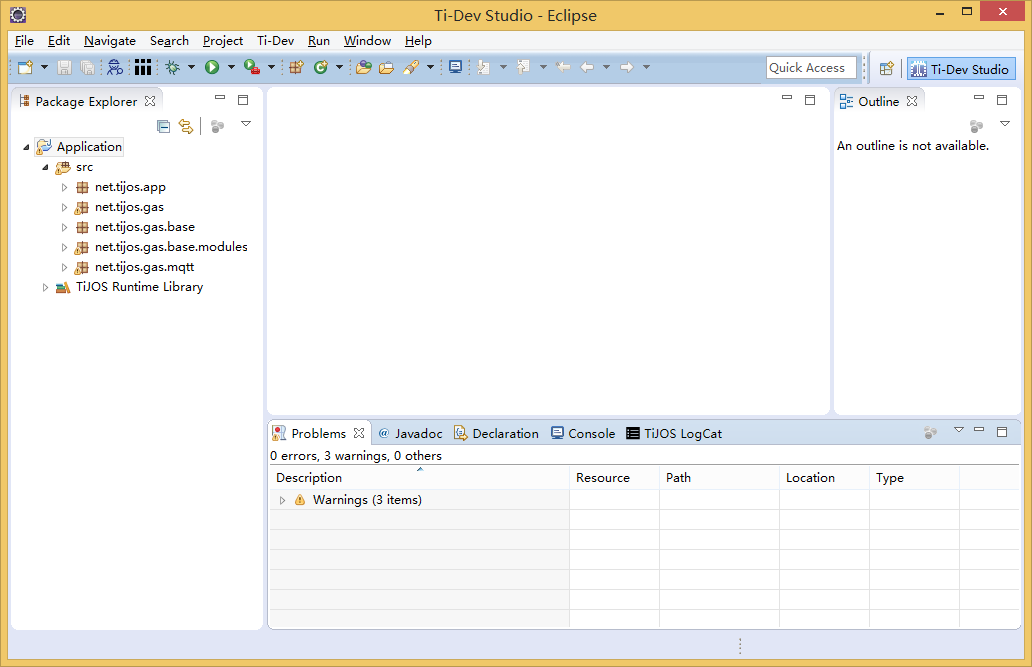Switch to the Javadoc tab
Screen dimensions: 1032x667
point(411,433)
